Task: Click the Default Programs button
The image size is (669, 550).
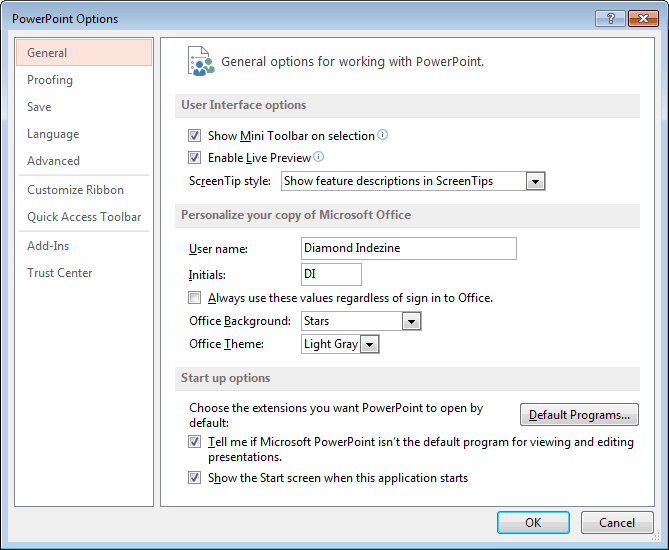Action: pyautogui.click(x=579, y=415)
